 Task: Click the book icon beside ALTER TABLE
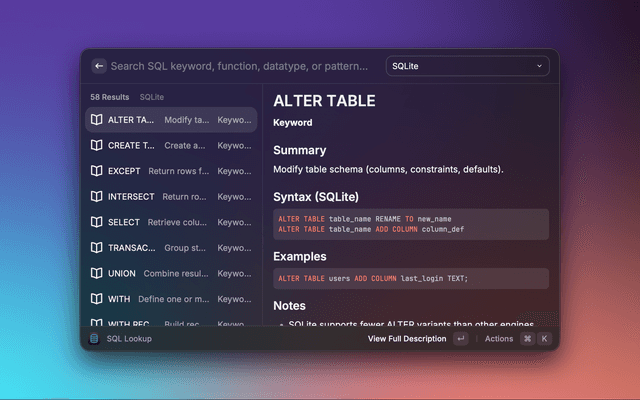coord(96,120)
